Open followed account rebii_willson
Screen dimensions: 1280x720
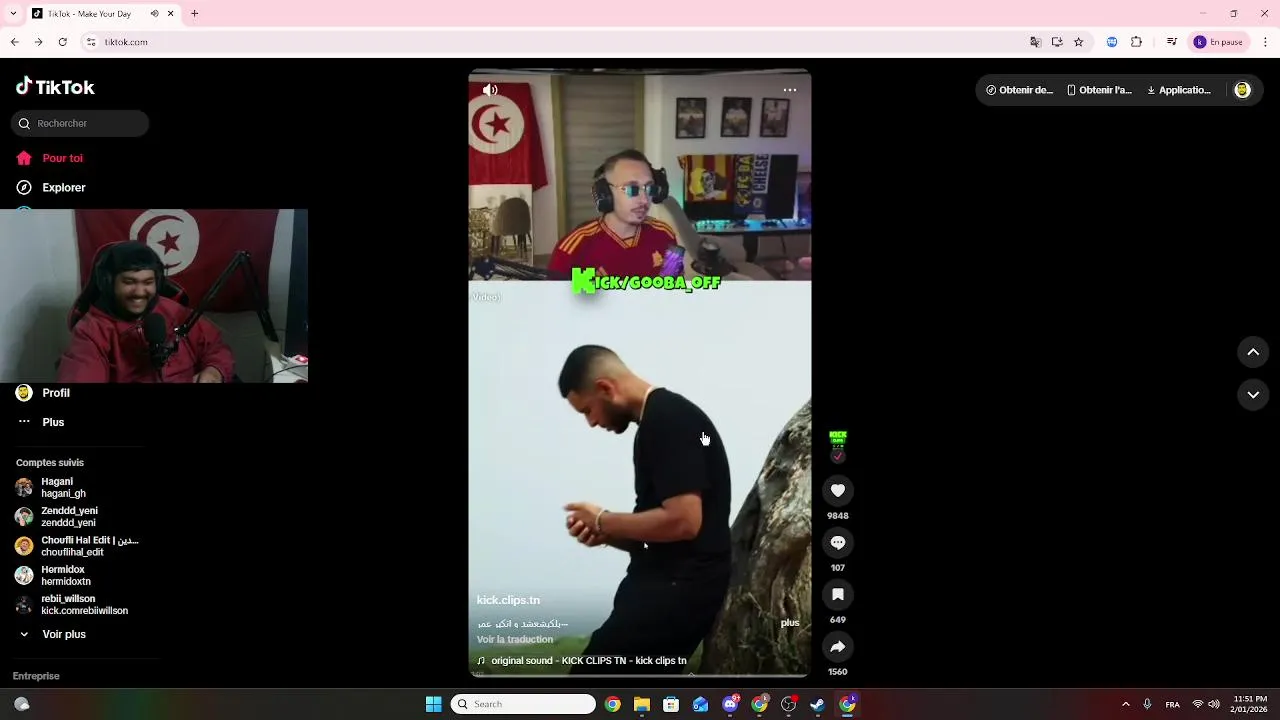click(x=72, y=604)
